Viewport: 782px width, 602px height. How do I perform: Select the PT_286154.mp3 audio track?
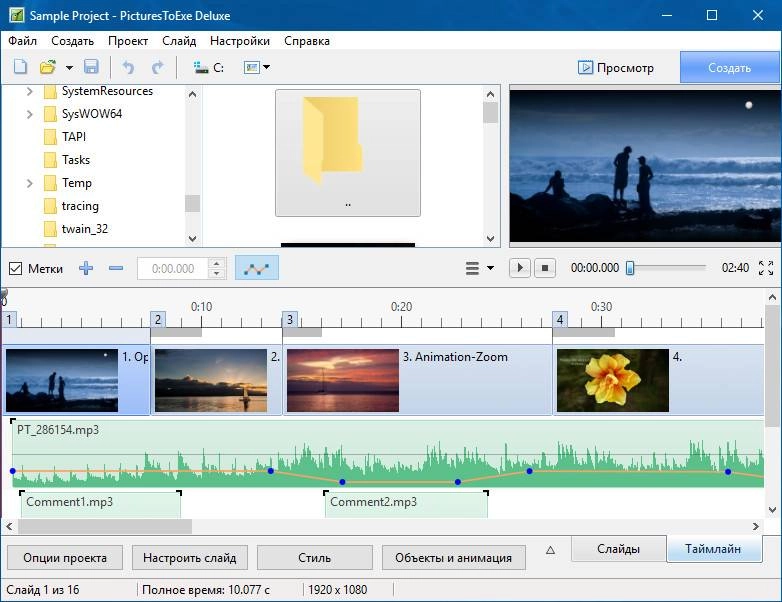[388, 453]
